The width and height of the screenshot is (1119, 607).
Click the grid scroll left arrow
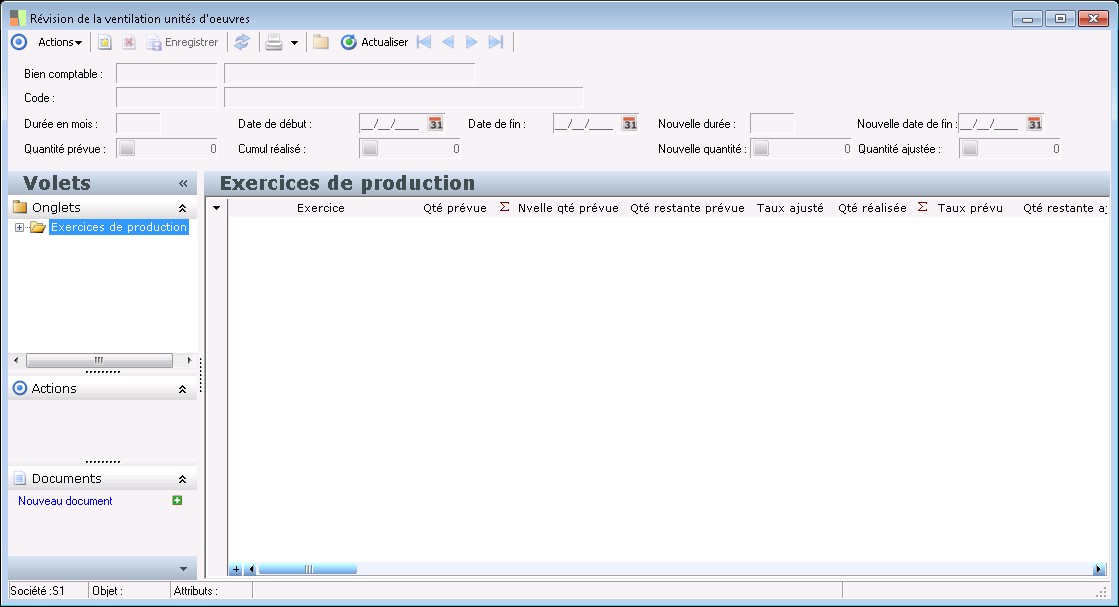click(250, 569)
